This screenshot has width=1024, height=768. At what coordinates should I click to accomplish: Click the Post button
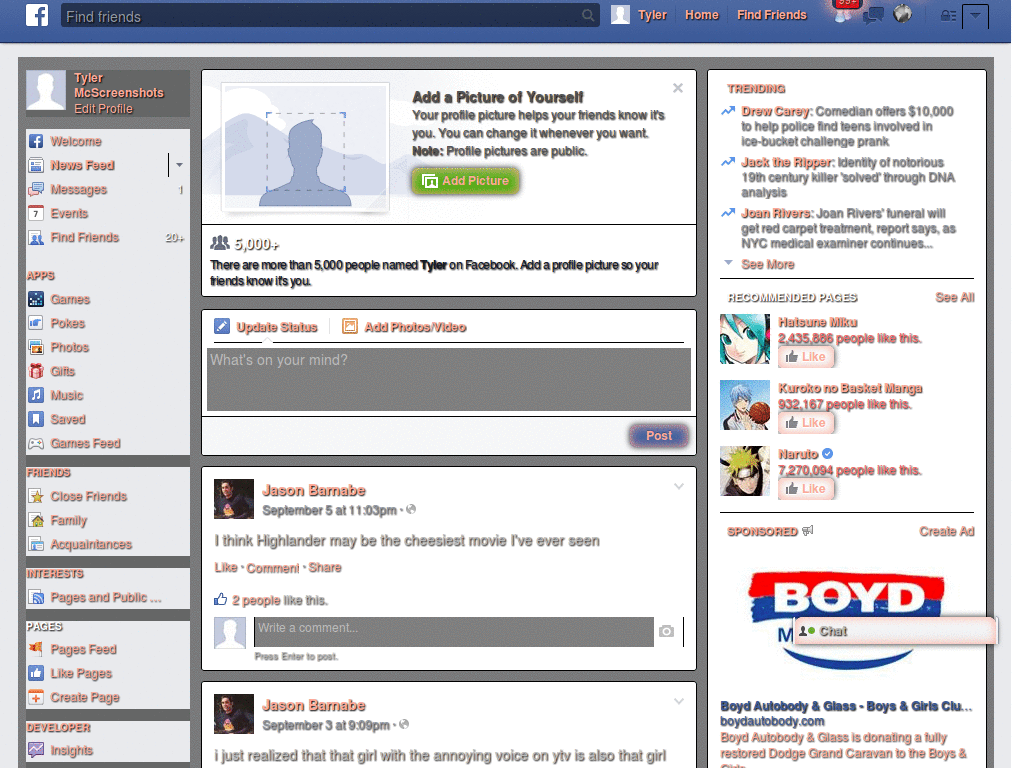659,436
